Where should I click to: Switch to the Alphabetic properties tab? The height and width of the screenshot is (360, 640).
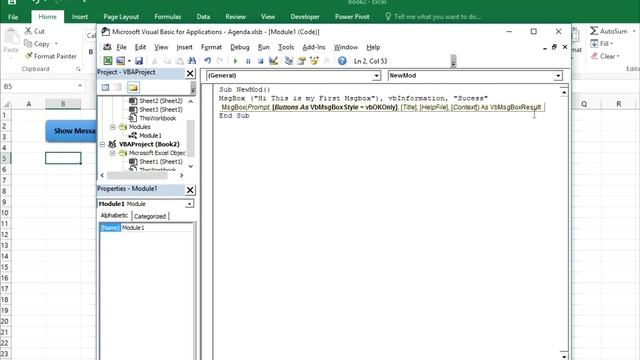pos(114,216)
